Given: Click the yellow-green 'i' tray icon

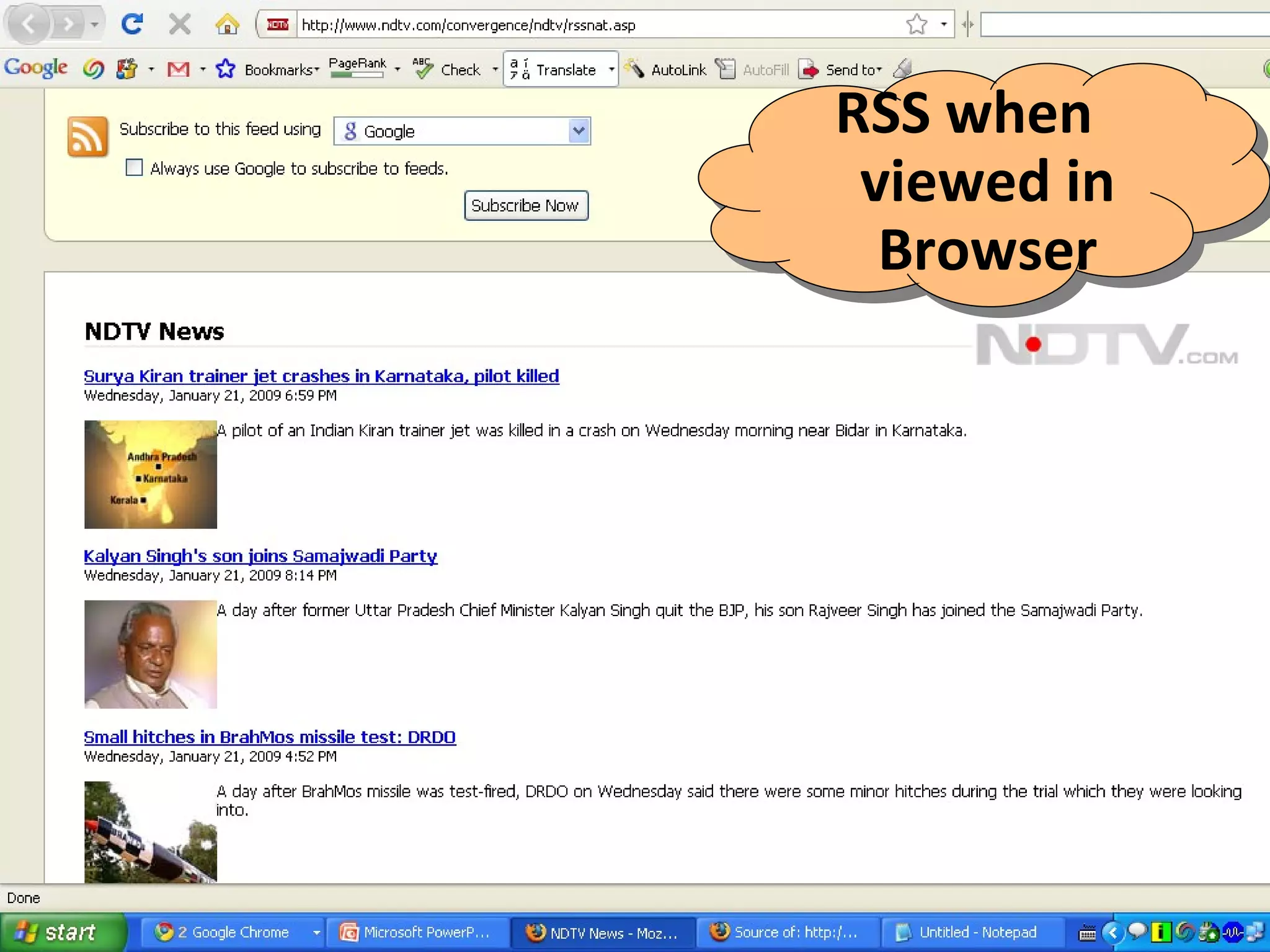Looking at the screenshot, I should point(1161,932).
